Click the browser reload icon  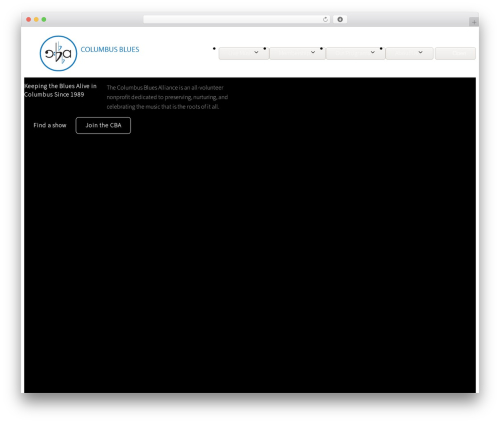[x=325, y=19]
